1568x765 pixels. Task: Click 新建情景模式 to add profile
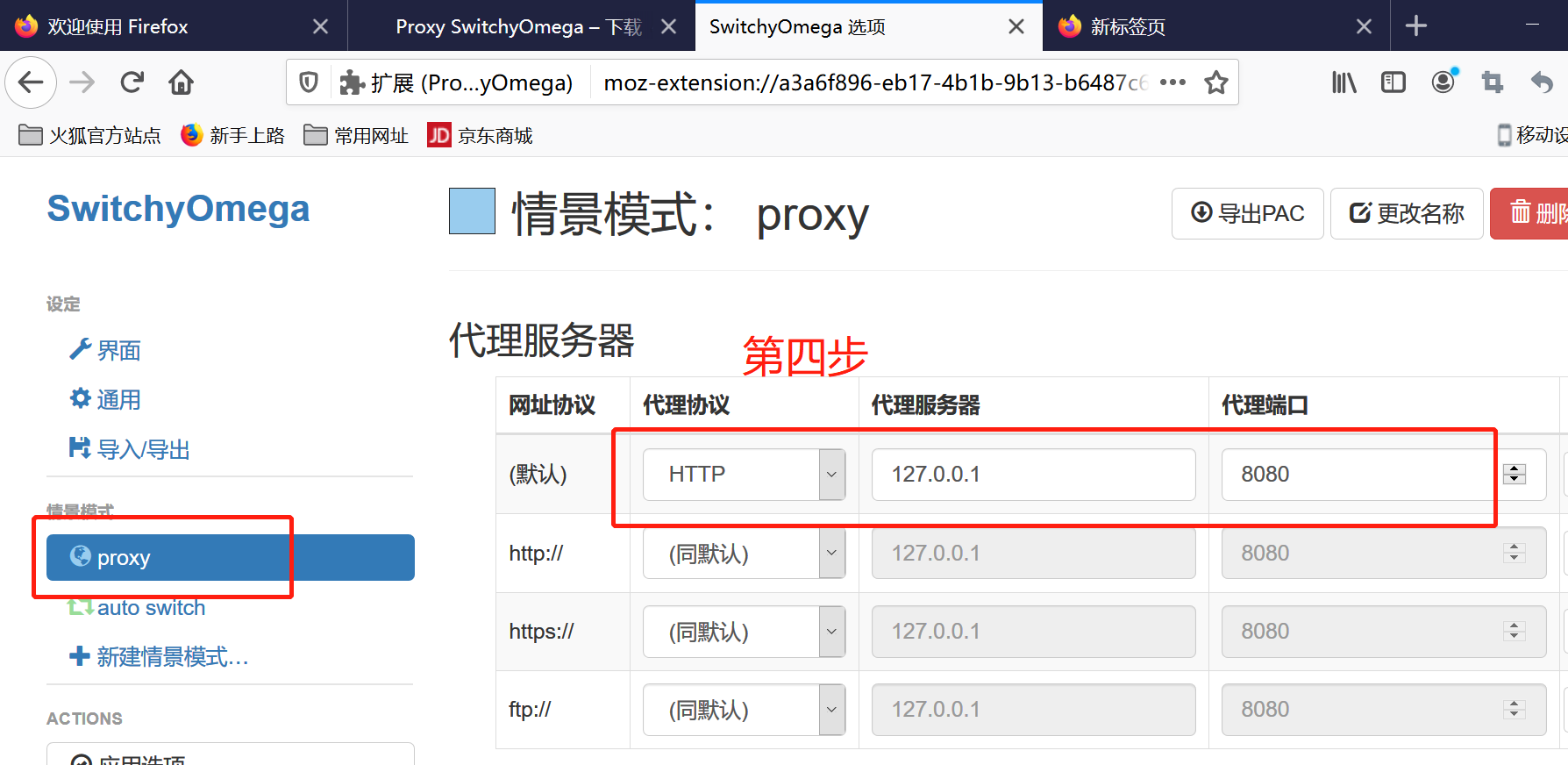[159, 656]
